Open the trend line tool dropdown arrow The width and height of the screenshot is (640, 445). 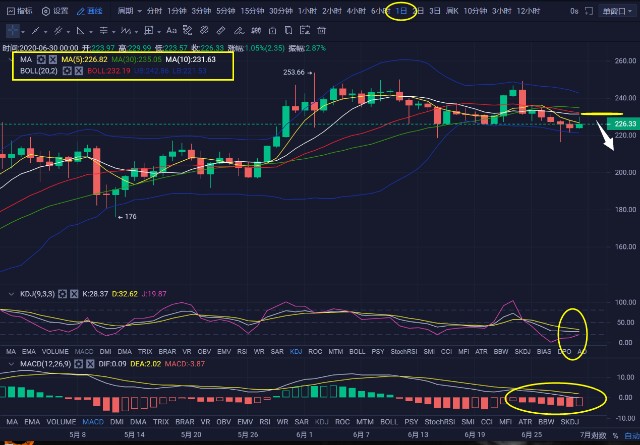click(x=45, y=32)
